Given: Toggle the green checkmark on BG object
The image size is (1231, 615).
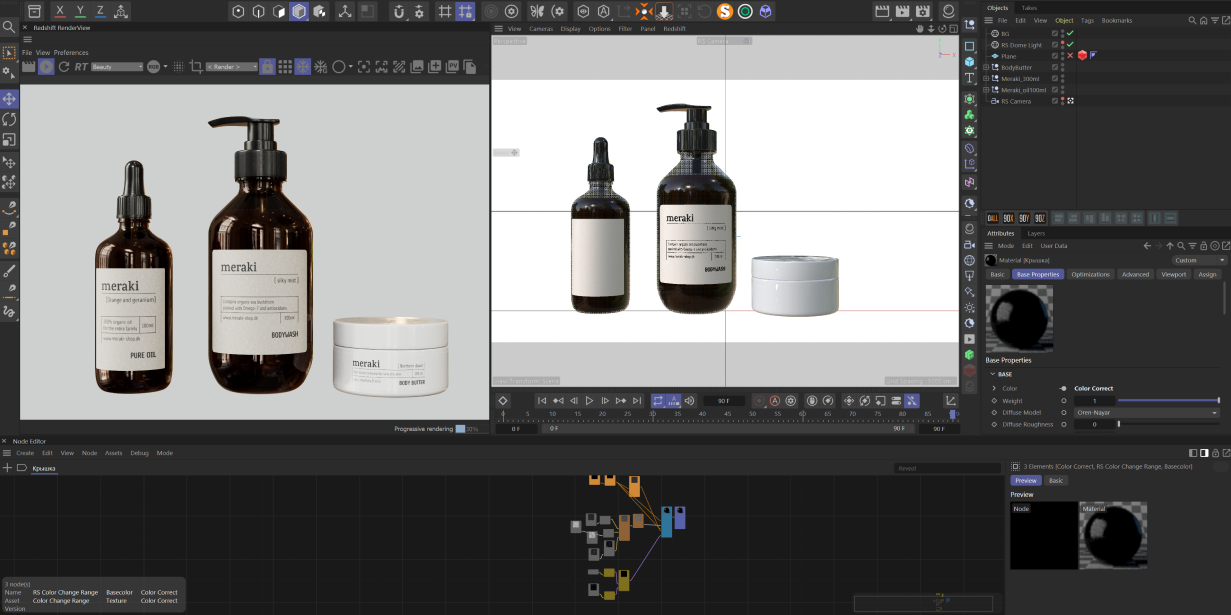Looking at the screenshot, I should pyautogui.click(x=1070, y=34).
